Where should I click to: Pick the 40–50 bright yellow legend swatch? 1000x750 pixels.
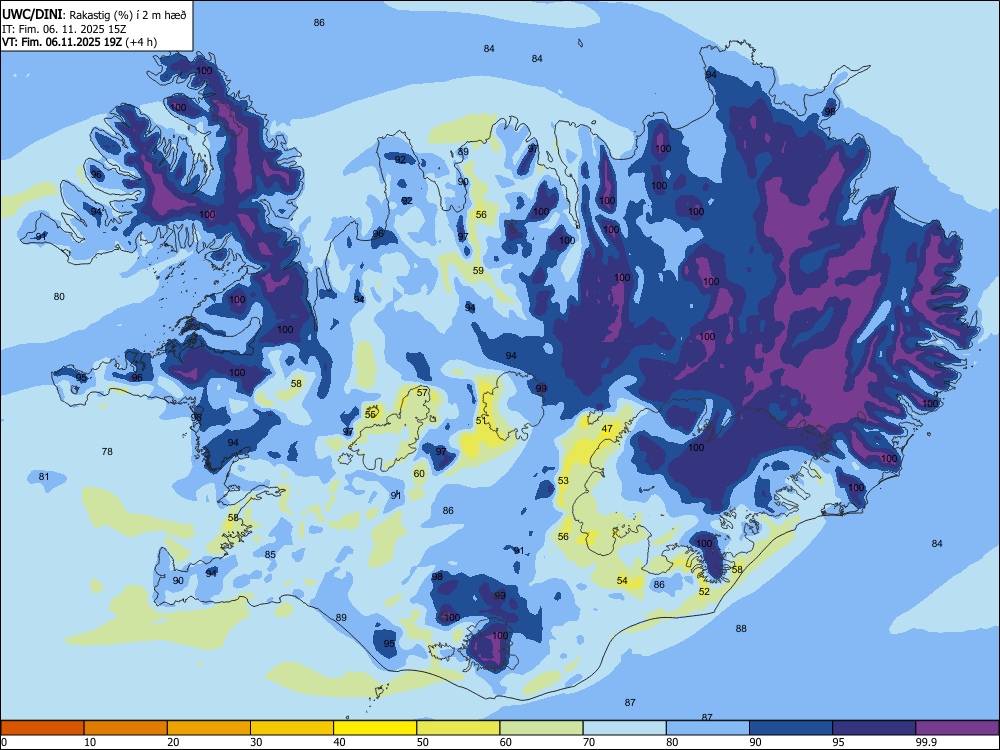[x=375, y=728]
